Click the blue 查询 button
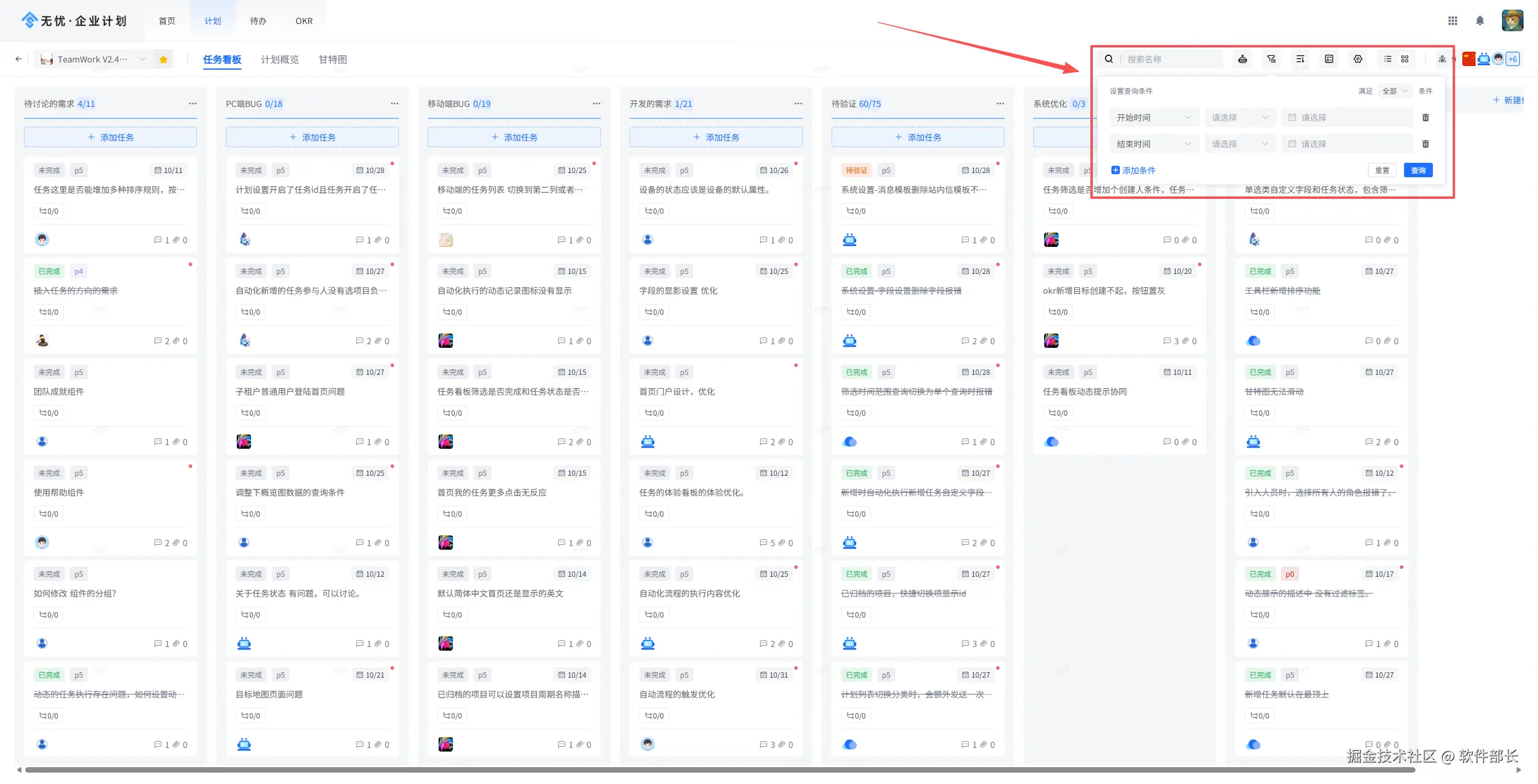This screenshot has width=1538, height=784. tap(1418, 171)
